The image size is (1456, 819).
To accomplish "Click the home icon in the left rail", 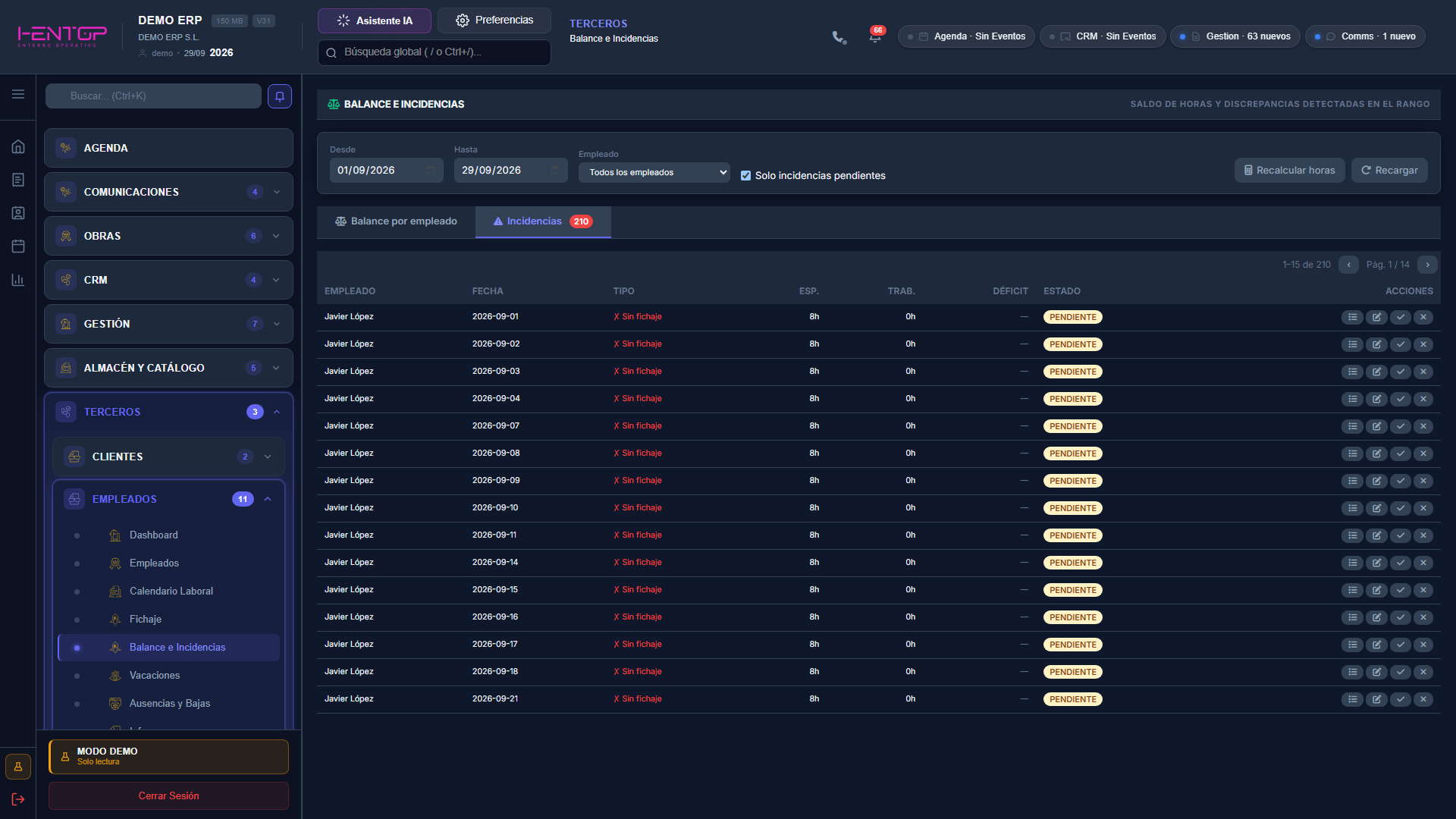I will [x=18, y=146].
